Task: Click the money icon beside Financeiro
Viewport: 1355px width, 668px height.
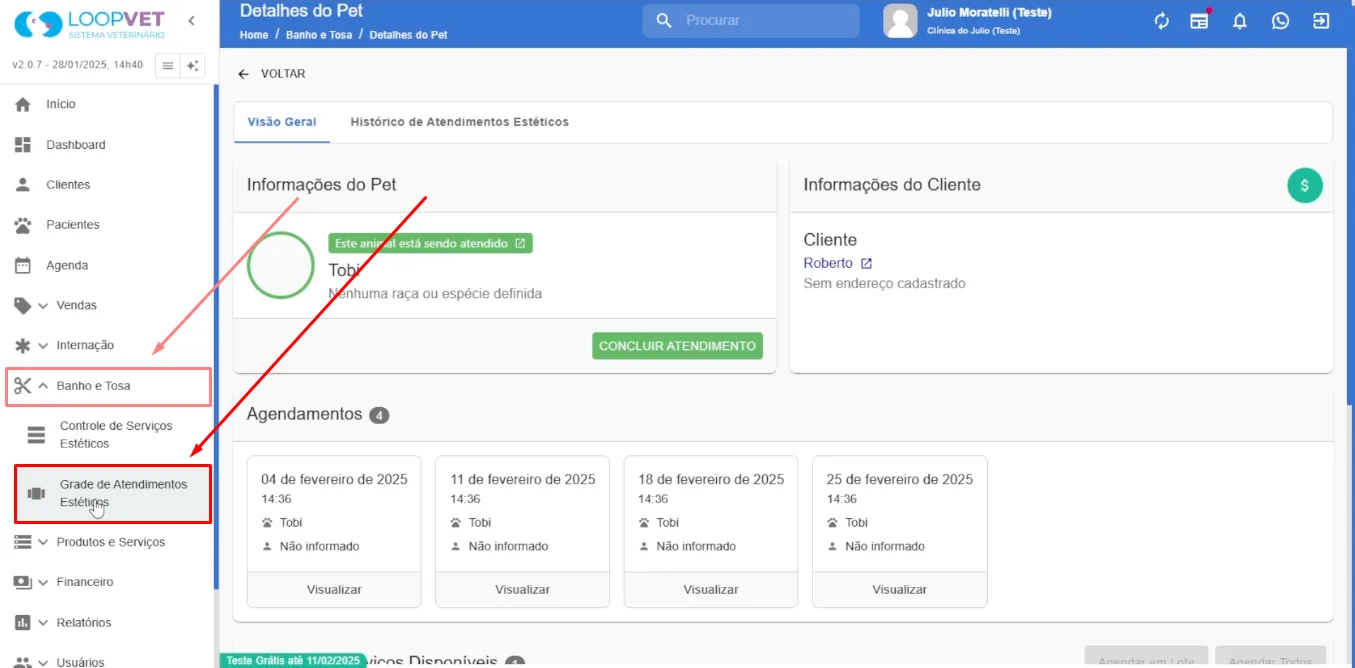Action: [x=22, y=582]
